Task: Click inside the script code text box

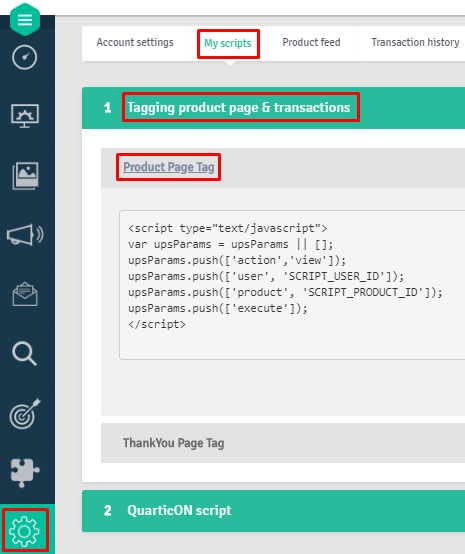Action: click(292, 285)
